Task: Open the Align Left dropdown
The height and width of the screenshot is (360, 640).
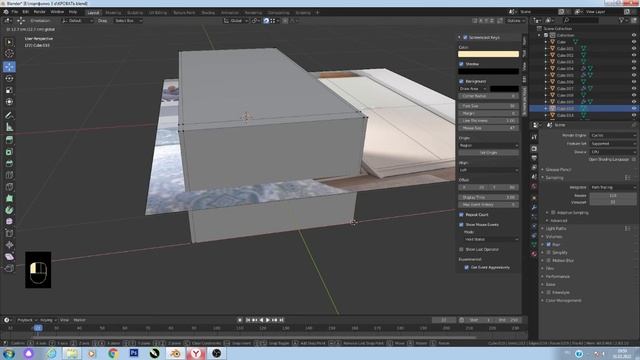Action: pos(489,170)
